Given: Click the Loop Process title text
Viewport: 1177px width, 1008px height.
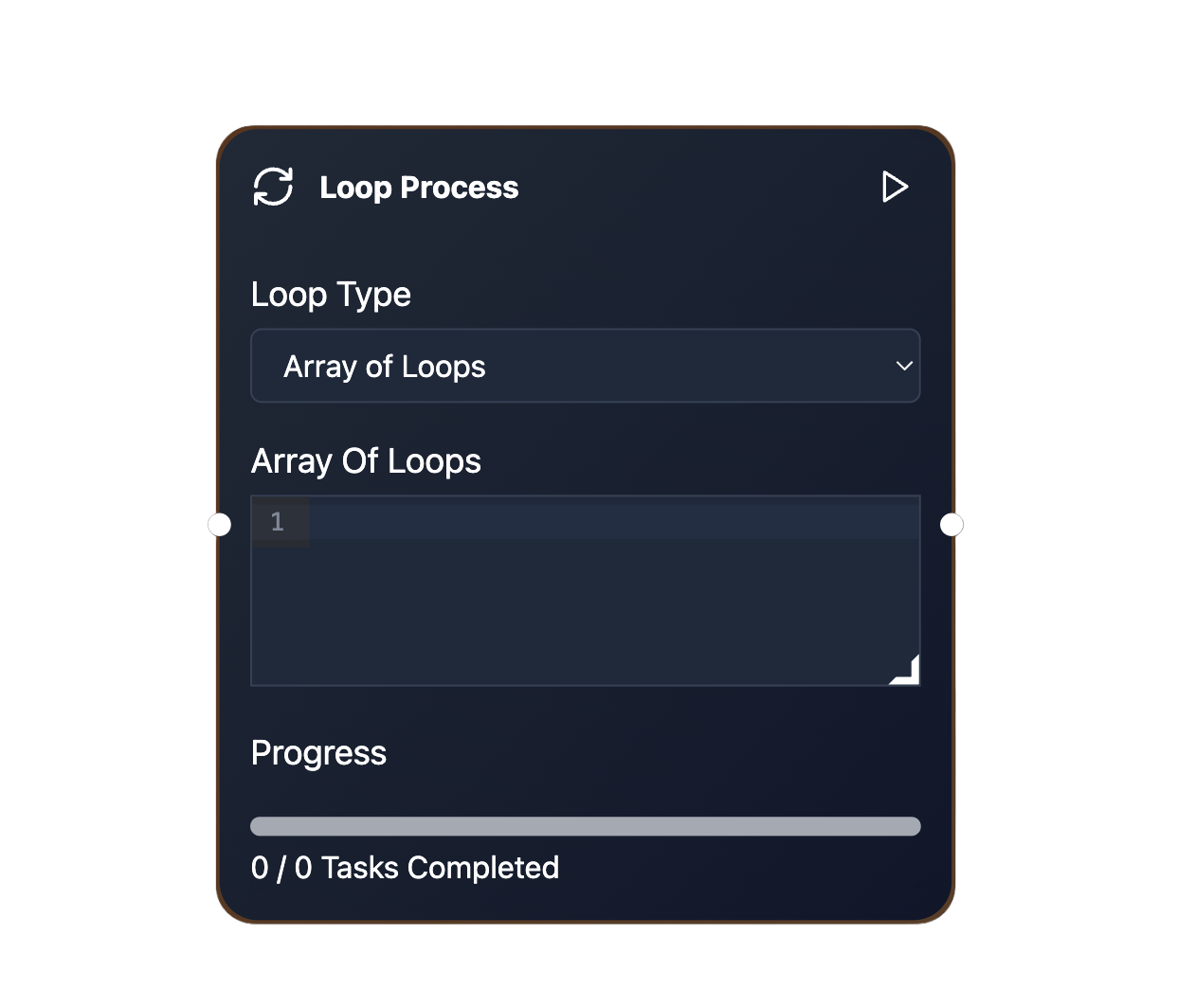Looking at the screenshot, I should (x=419, y=188).
